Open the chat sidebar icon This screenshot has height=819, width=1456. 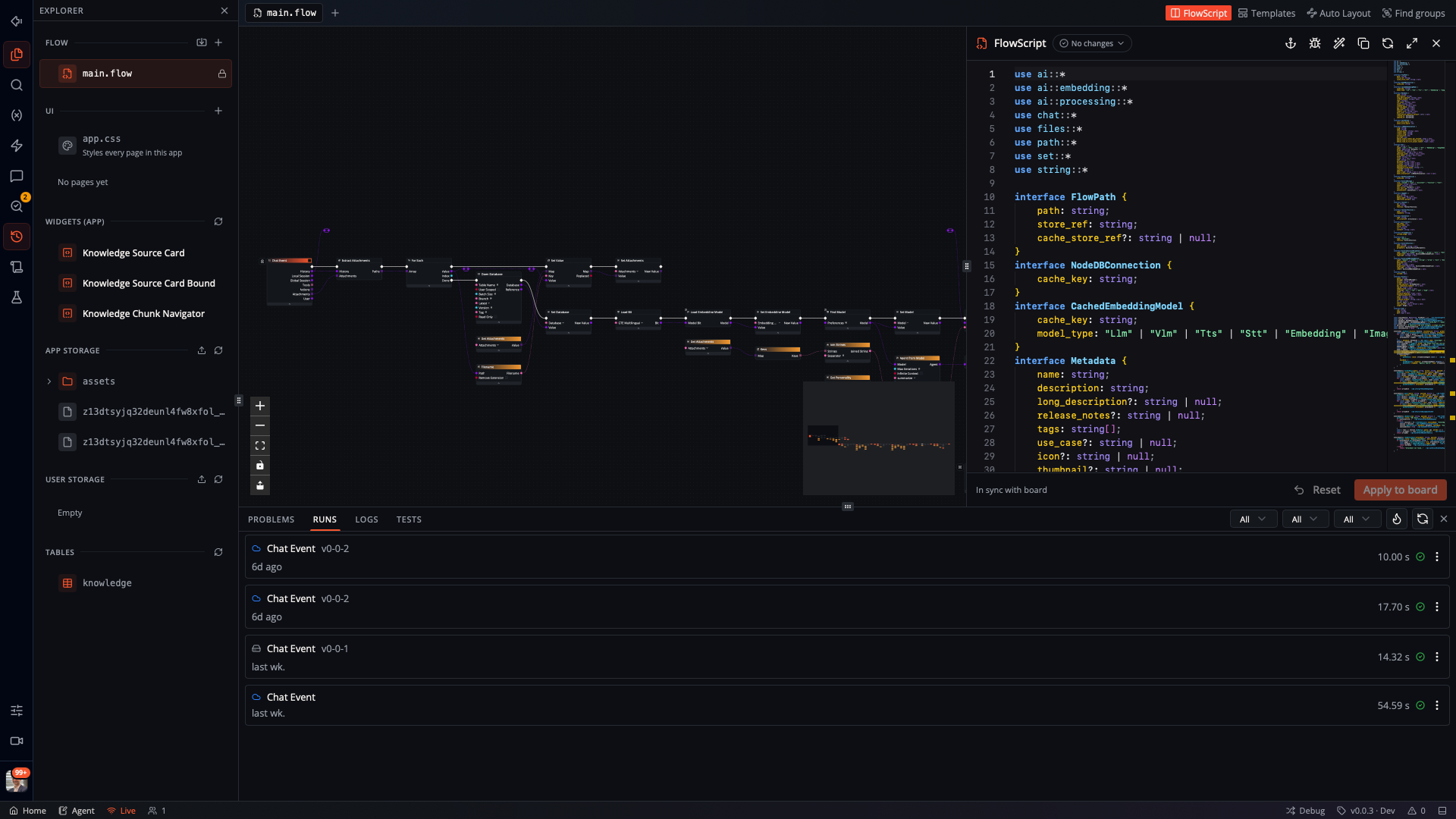(x=17, y=176)
